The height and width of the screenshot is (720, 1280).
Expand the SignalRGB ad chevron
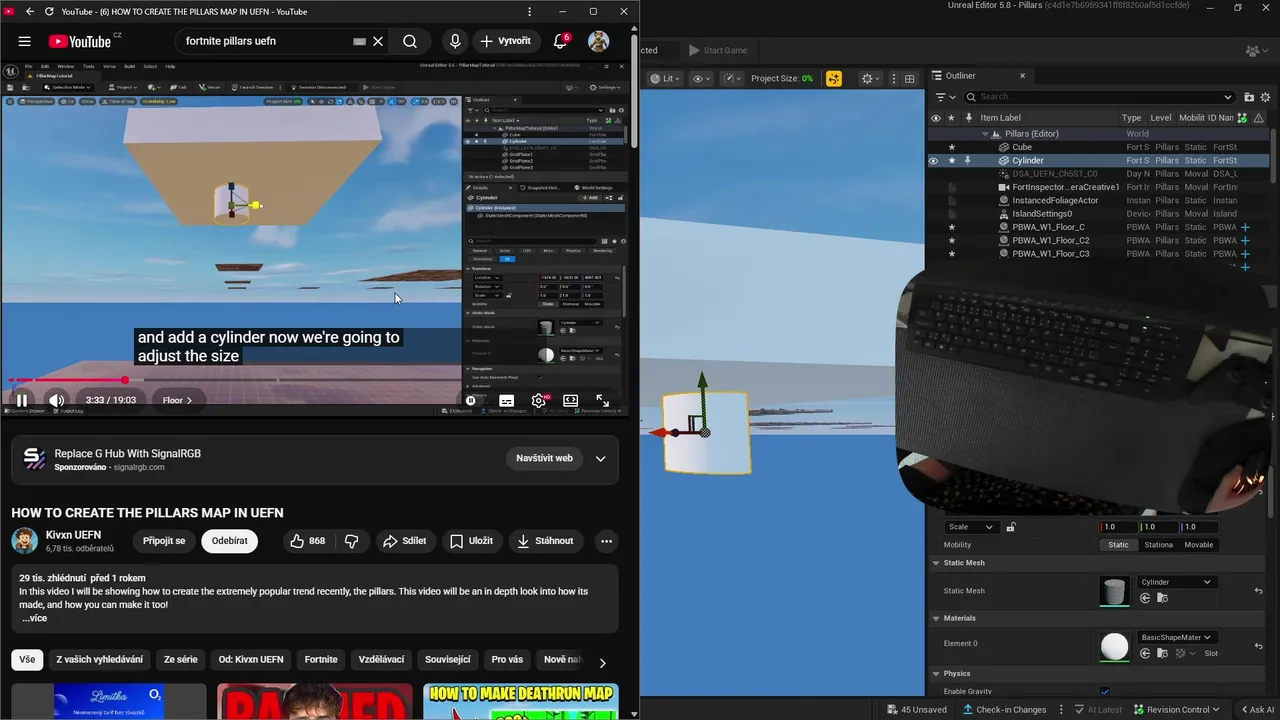click(x=601, y=459)
